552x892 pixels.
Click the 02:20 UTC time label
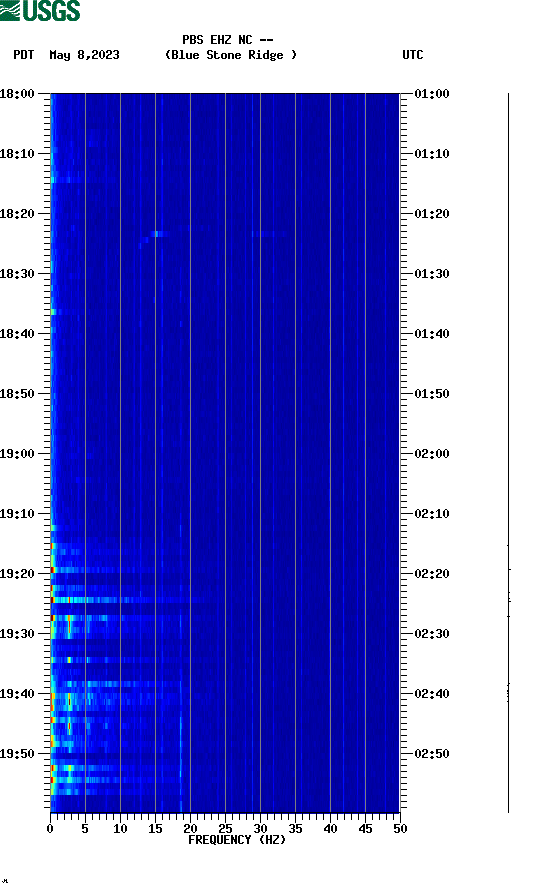(432, 574)
